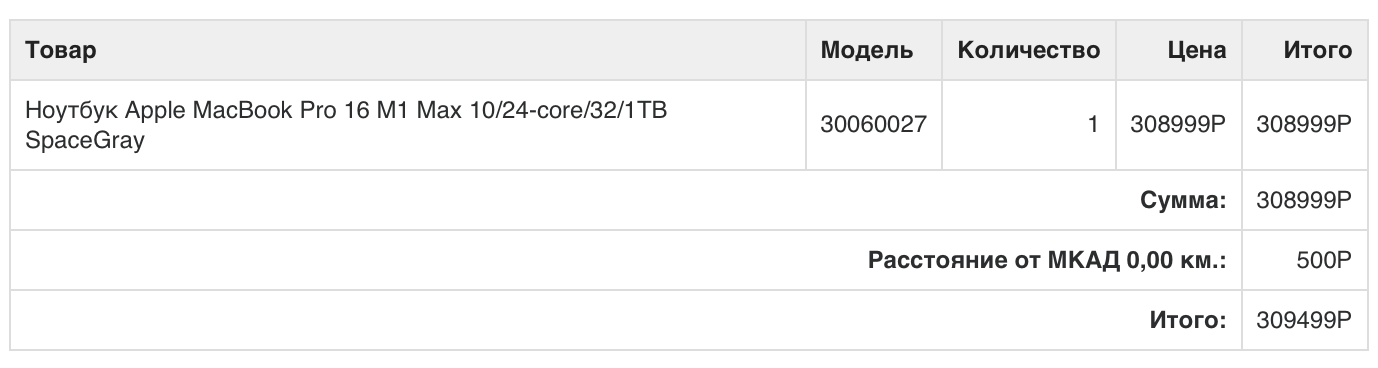
Task: Click the bold Итого label in last row
Action: pyautogui.click(x=1187, y=321)
